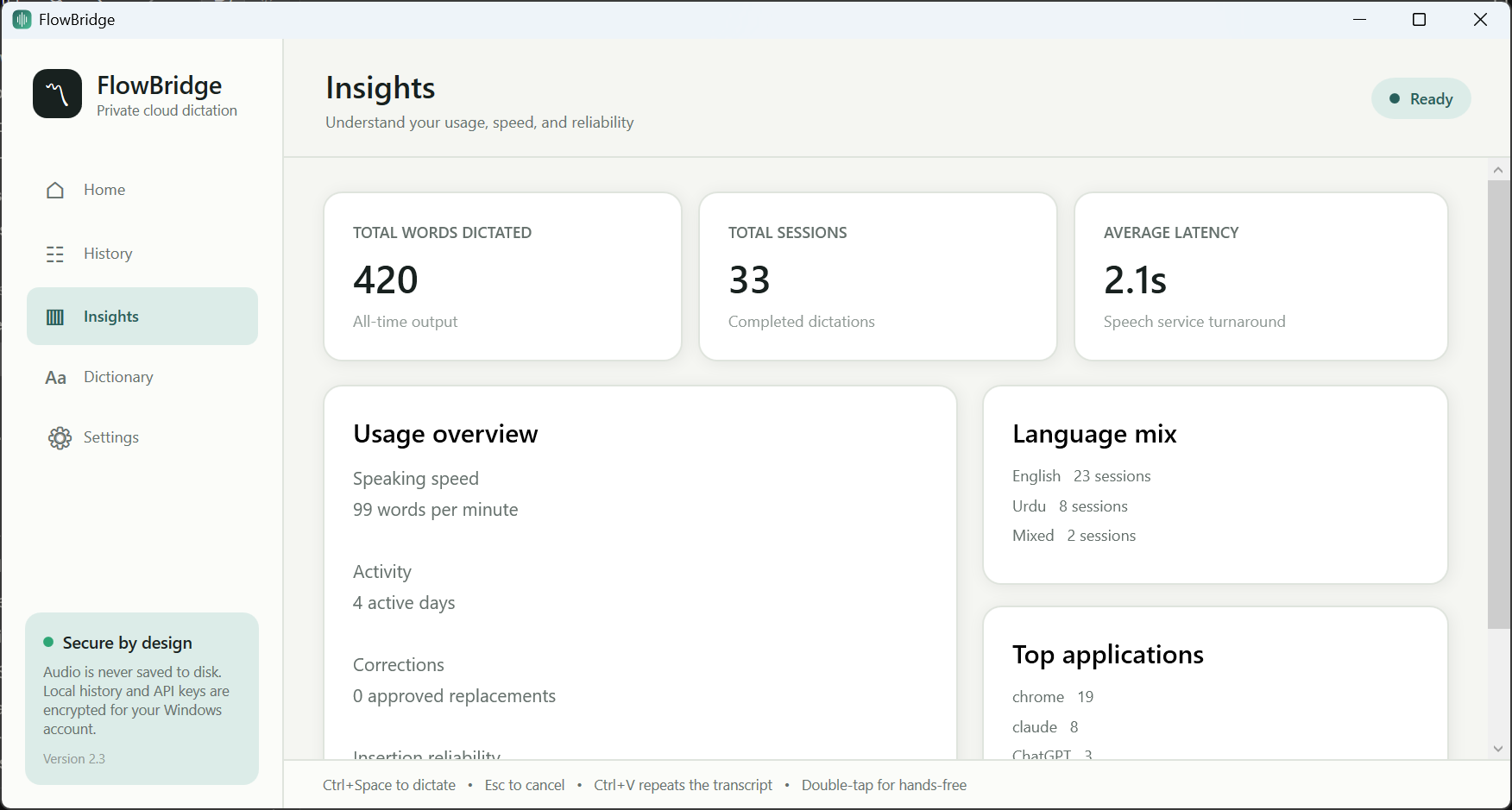Click the chrome 19 row
The height and width of the screenshot is (810, 1512).
coord(1053,697)
